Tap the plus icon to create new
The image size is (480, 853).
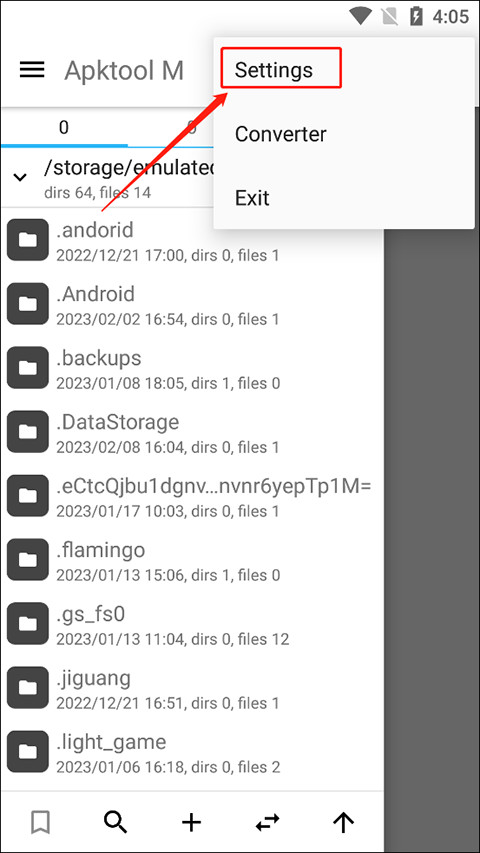tap(192, 822)
